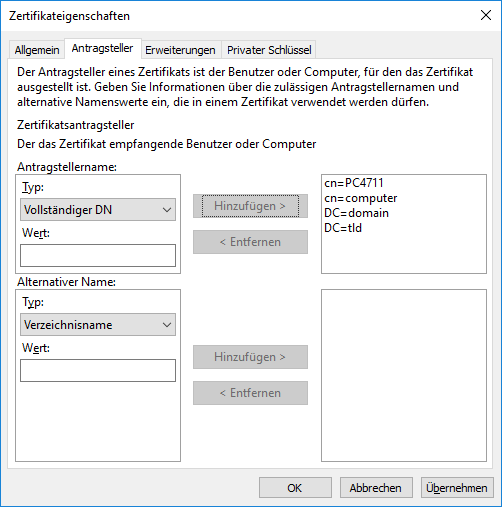Image resolution: width=502 pixels, height=507 pixels.
Task: Select the cn=computer entry in list
Action: pos(361,198)
